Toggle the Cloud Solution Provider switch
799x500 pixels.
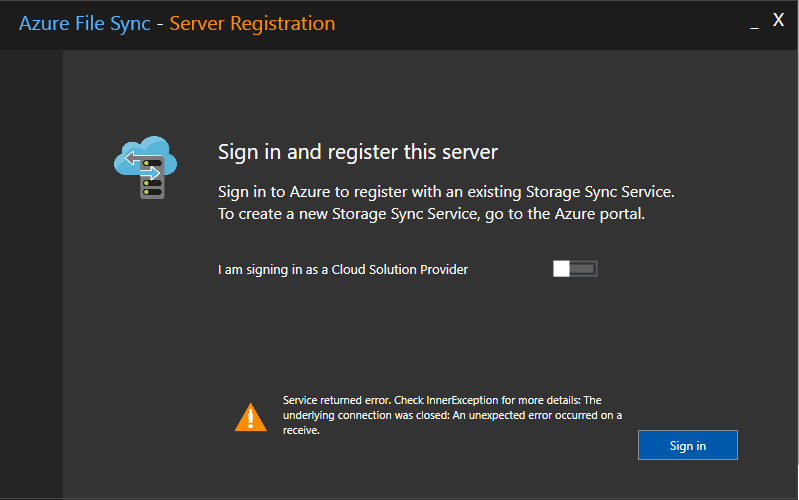tap(575, 269)
